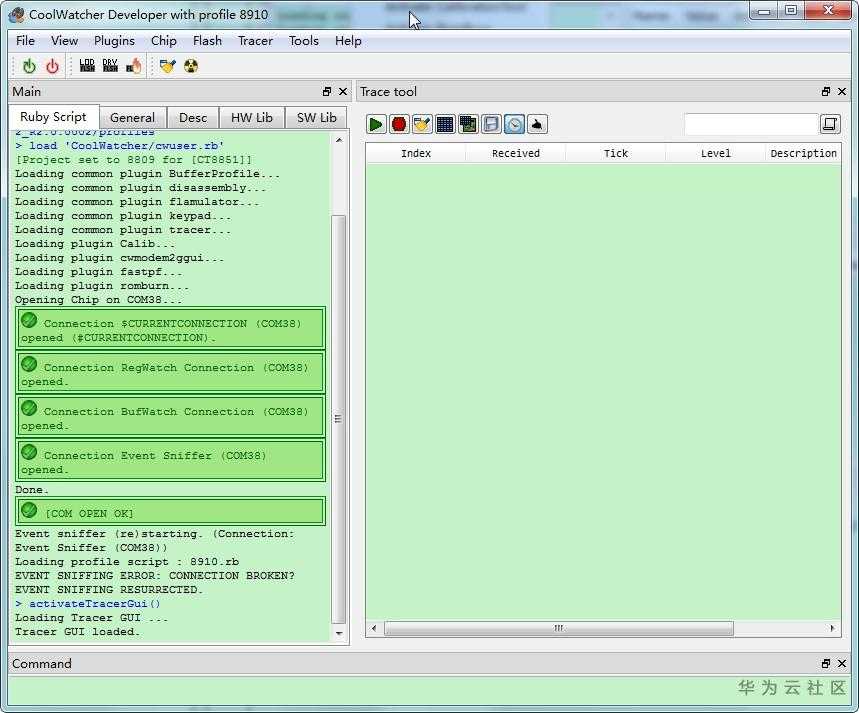Toggle the clock timestamp icon in Trace tool
Screen dimensions: 859x713
pyautogui.click(x=514, y=124)
